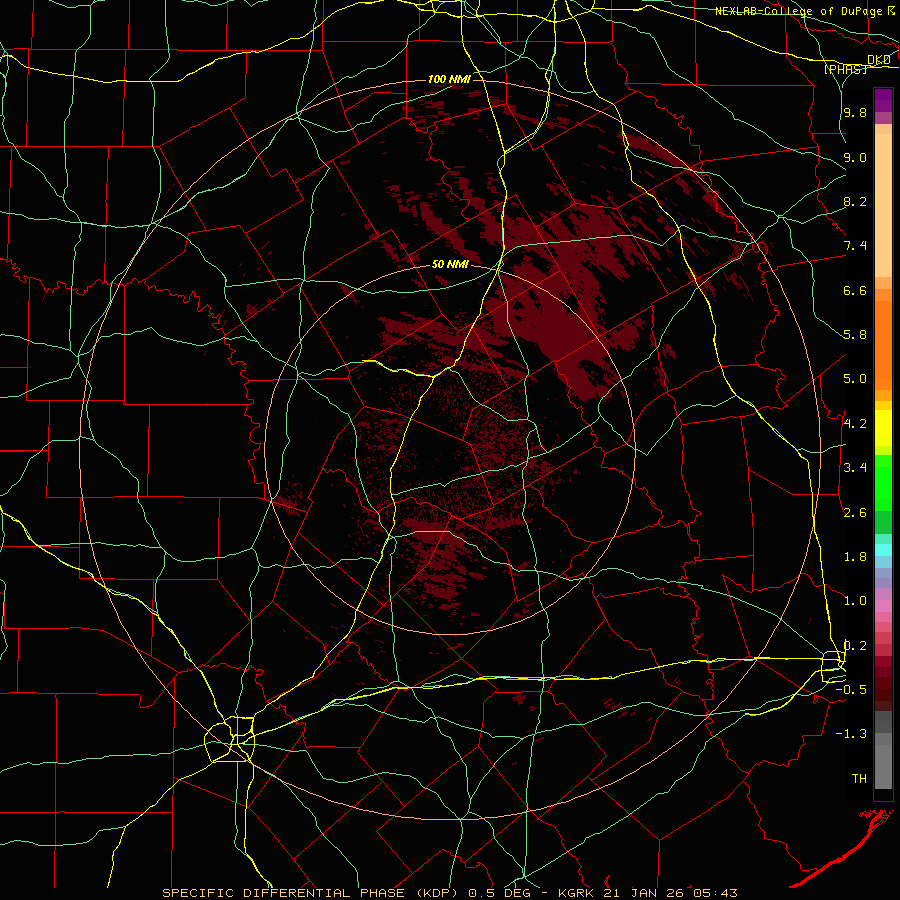Click the 100 NMI range ring label
900x900 pixels.
coord(449,79)
